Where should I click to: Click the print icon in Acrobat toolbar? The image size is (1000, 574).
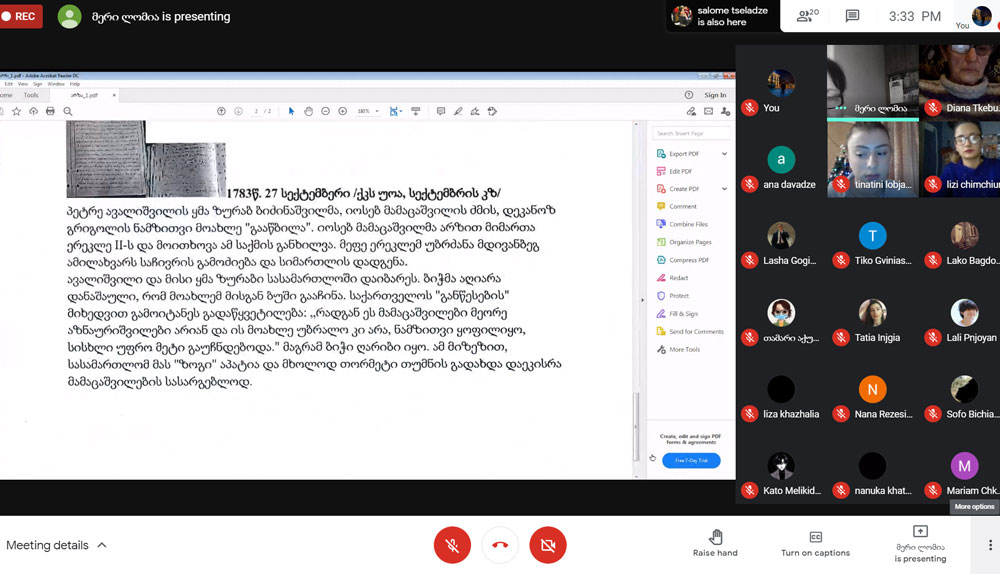pos(51,111)
